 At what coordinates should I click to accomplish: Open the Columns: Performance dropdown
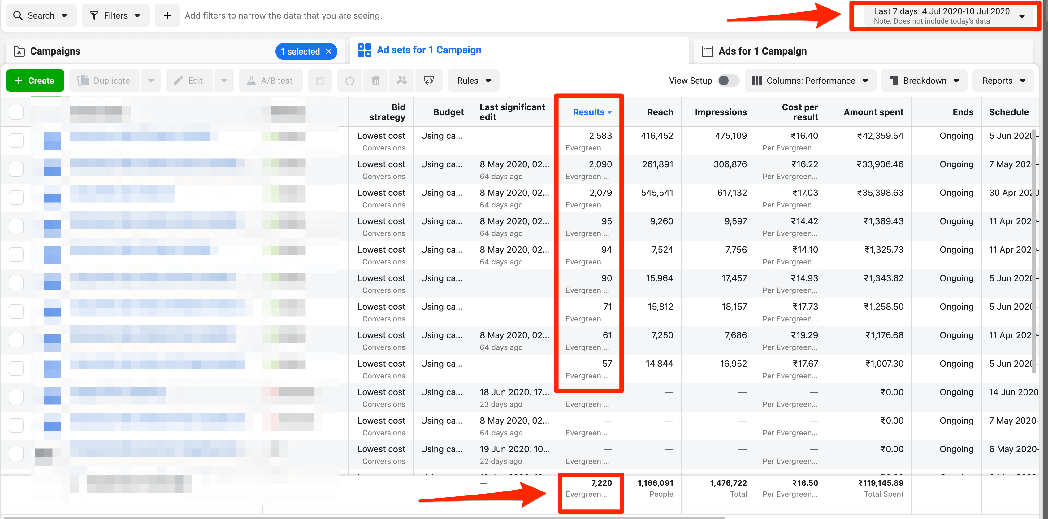[811, 81]
